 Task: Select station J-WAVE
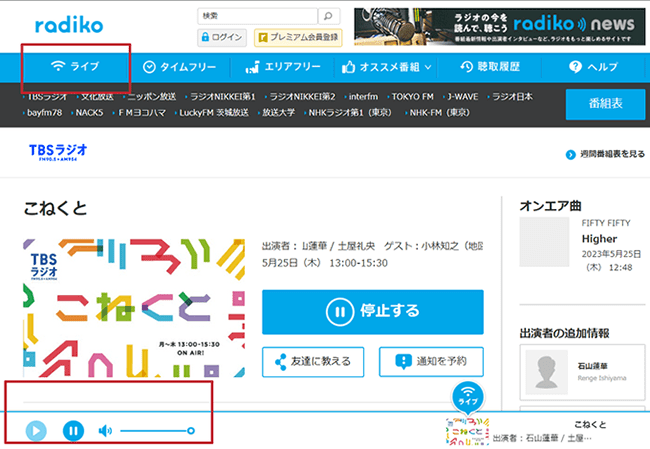coord(463,97)
